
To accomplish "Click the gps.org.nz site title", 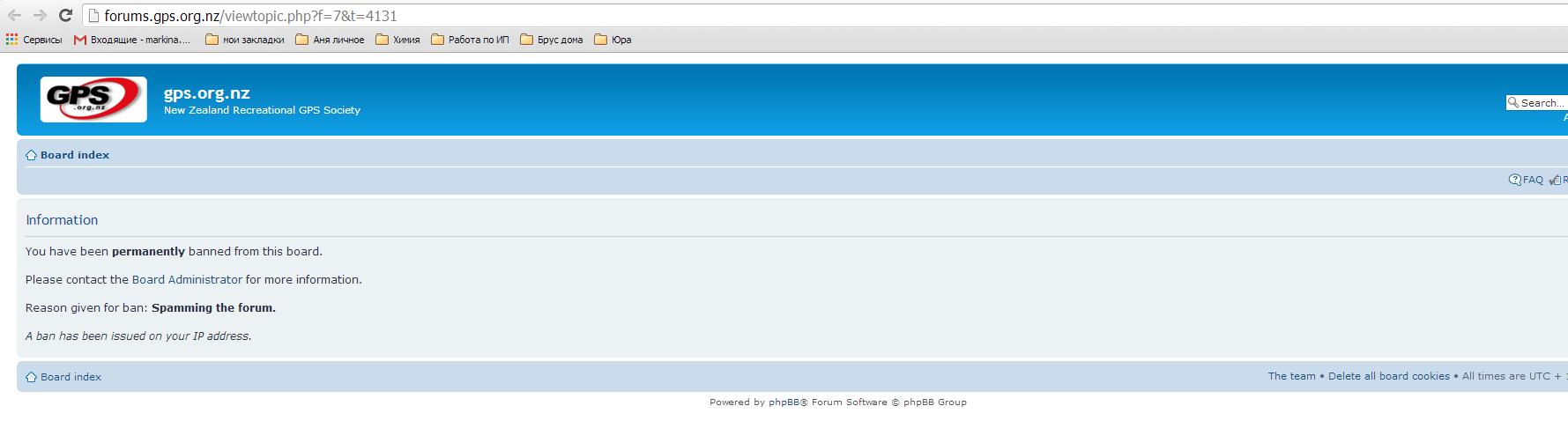I will click(207, 92).
